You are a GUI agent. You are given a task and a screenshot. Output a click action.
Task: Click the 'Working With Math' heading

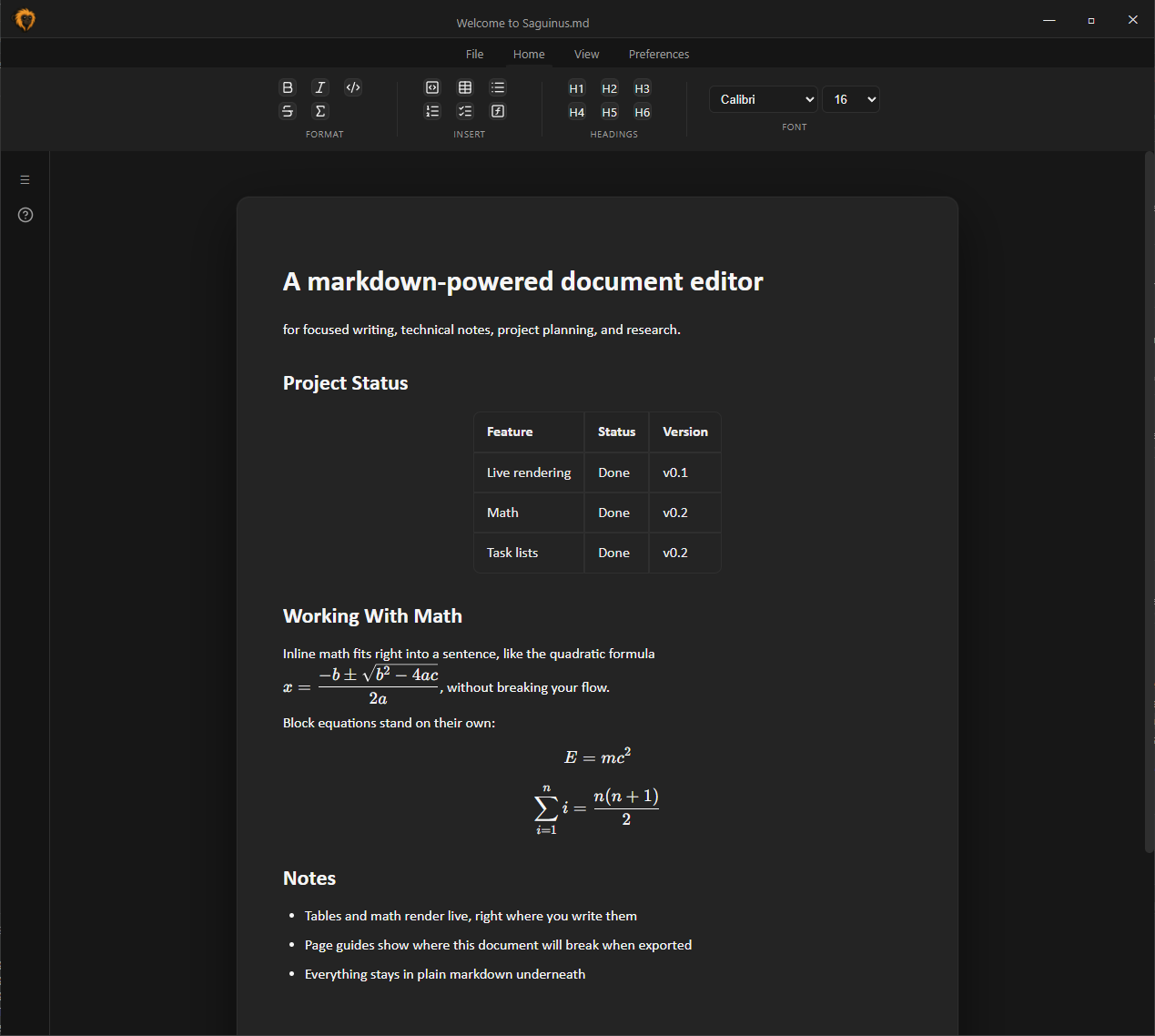tap(372, 616)
